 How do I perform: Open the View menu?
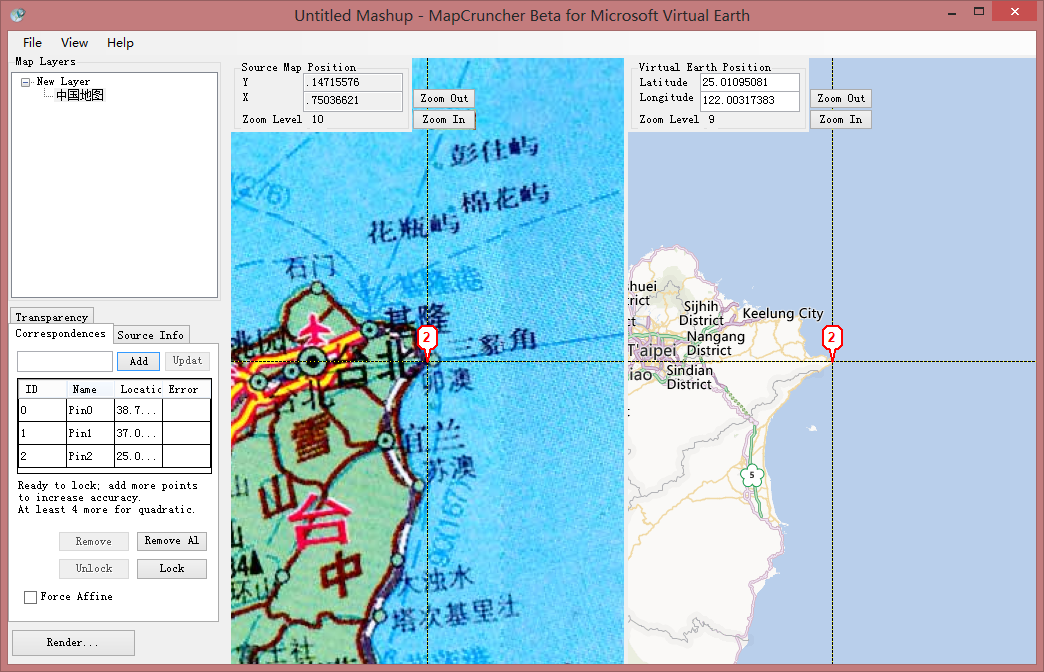[74, 43]
